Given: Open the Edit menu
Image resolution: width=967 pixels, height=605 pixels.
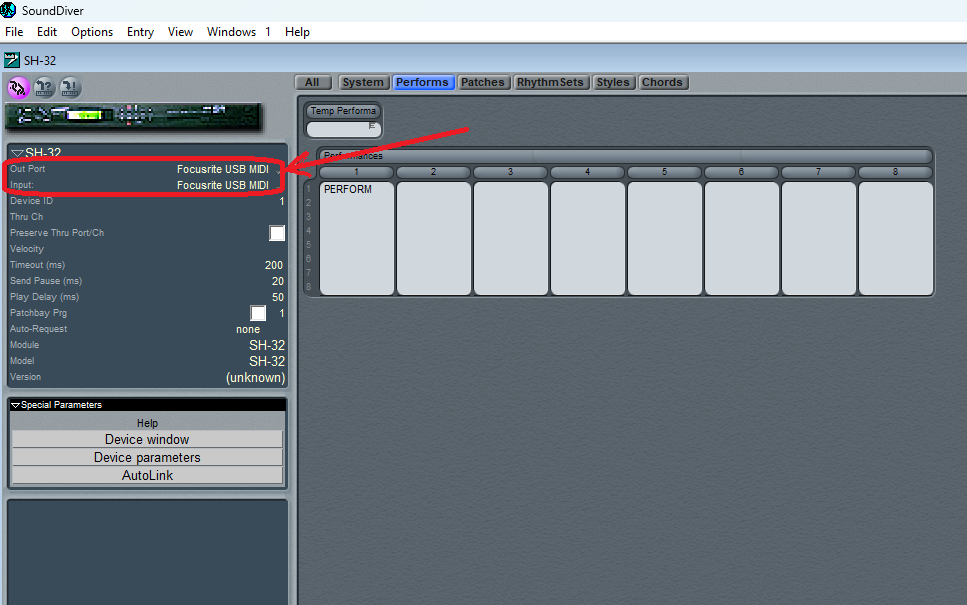Looking at the screenshot, I should tap(47, 32).
